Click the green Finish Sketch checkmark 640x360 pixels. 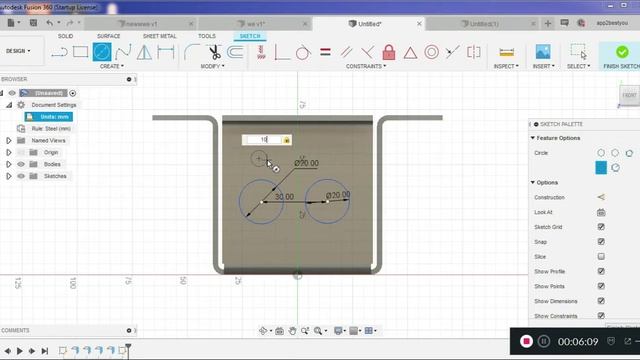[622, 52]
